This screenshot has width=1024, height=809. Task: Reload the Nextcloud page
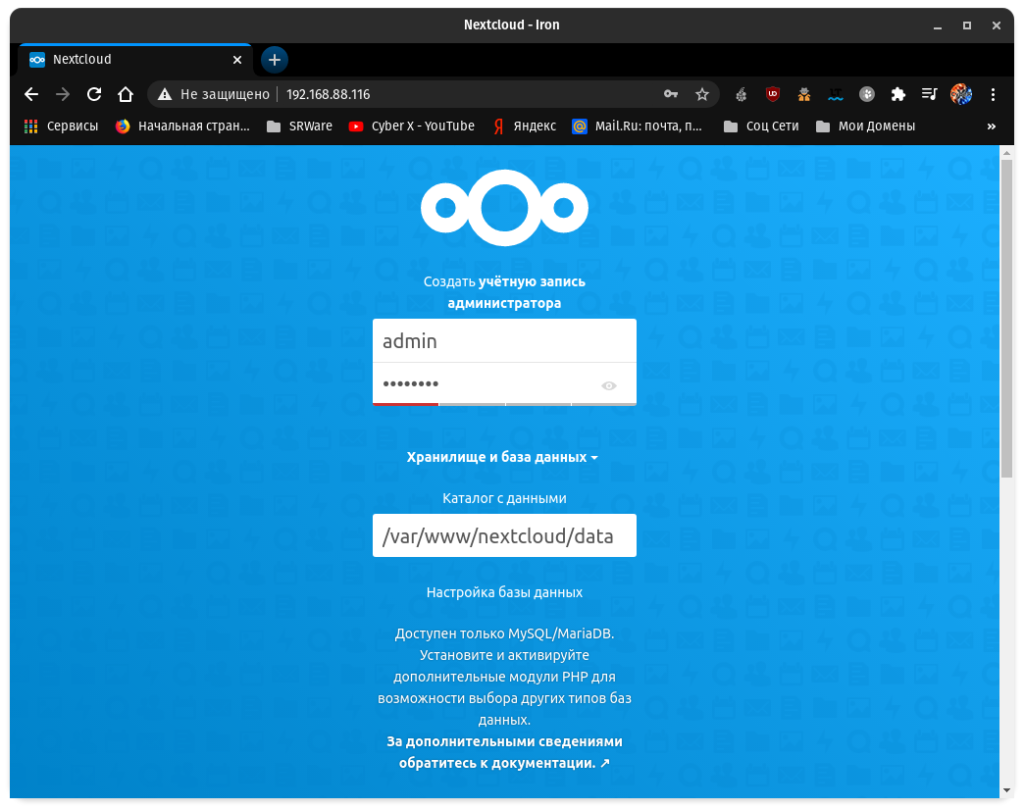(x=94, y=94)
